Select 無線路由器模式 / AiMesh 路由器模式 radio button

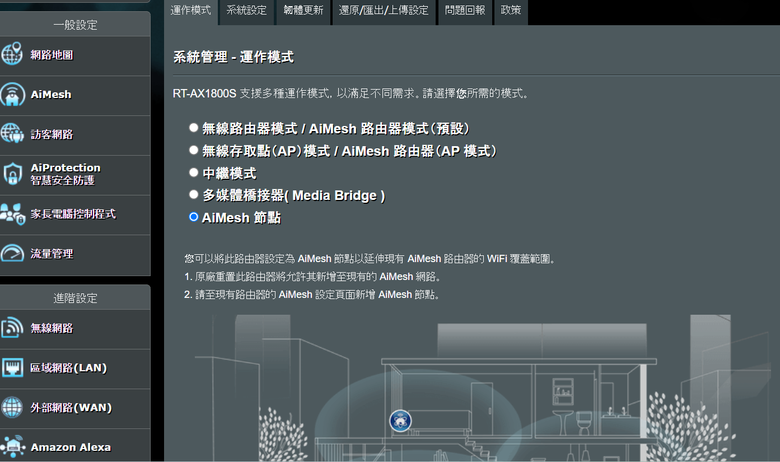(194, 128)
